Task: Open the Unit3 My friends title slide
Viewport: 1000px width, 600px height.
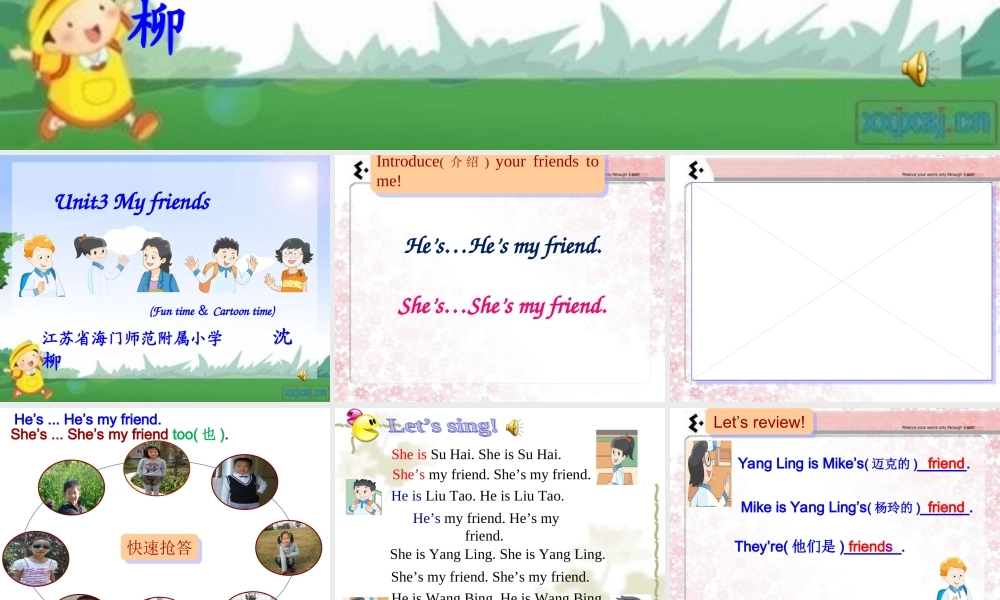Action: [165, 279]
